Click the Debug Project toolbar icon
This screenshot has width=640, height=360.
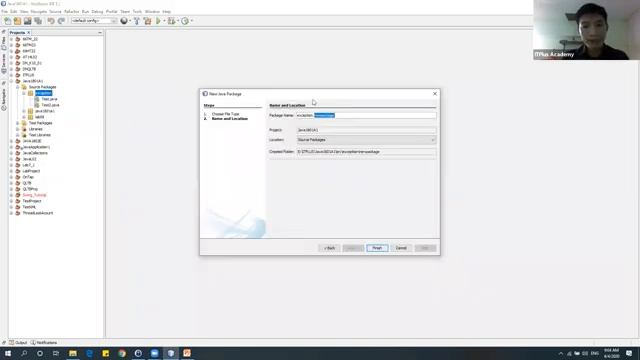tap(172, 21)
